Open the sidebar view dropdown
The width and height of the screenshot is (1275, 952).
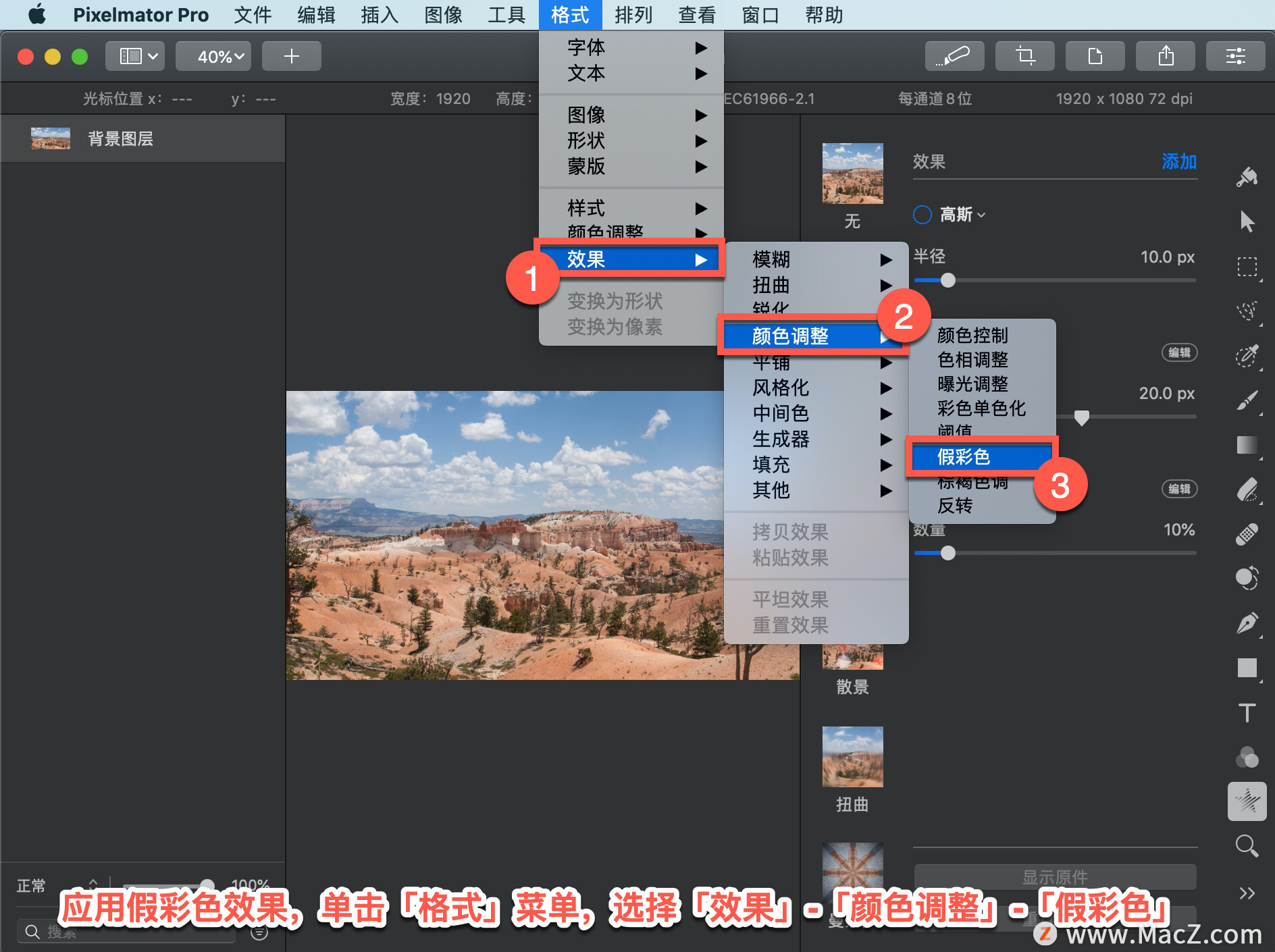tap(135, 56)
